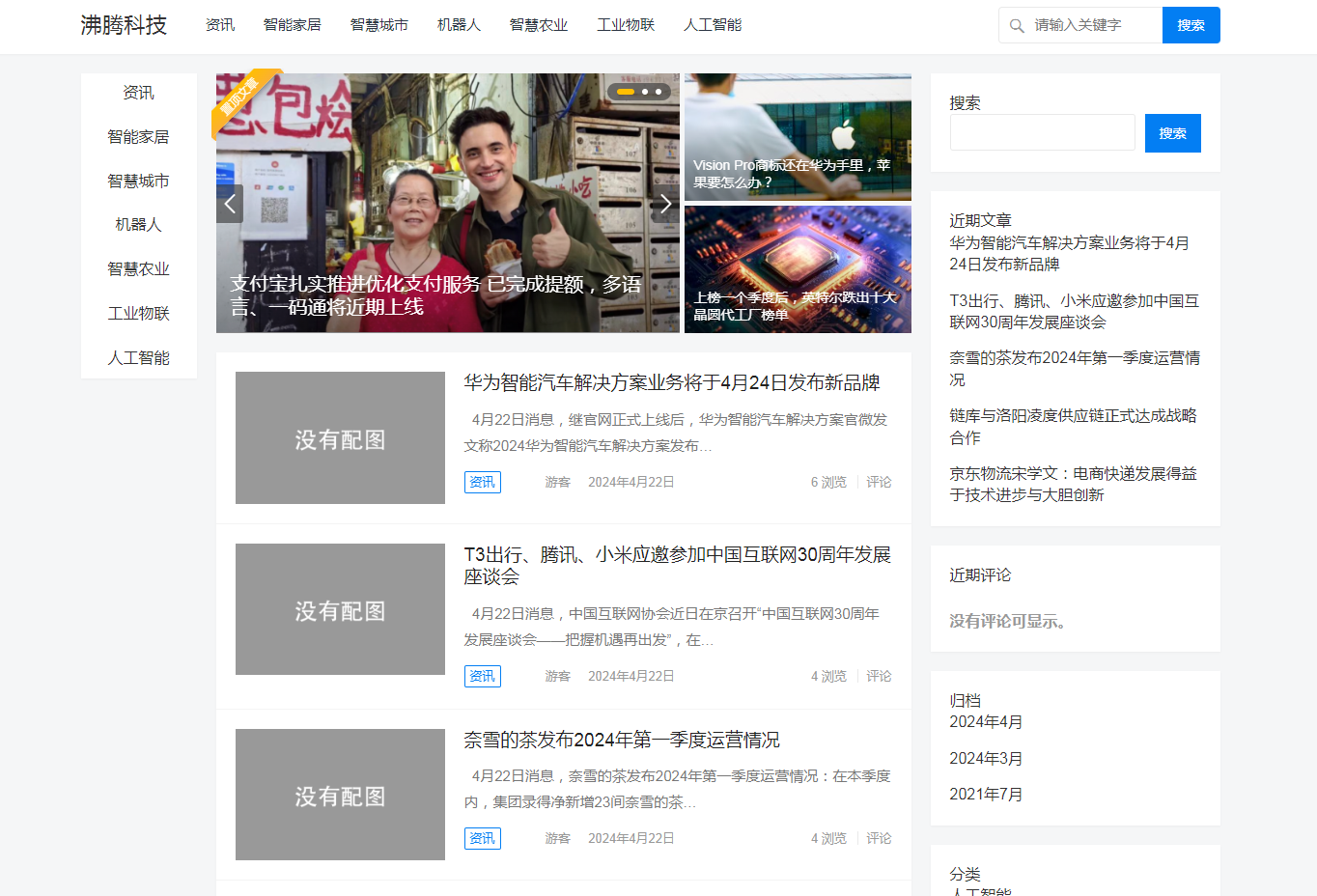Click 6 浏览 view count

(x=828, y=482)
